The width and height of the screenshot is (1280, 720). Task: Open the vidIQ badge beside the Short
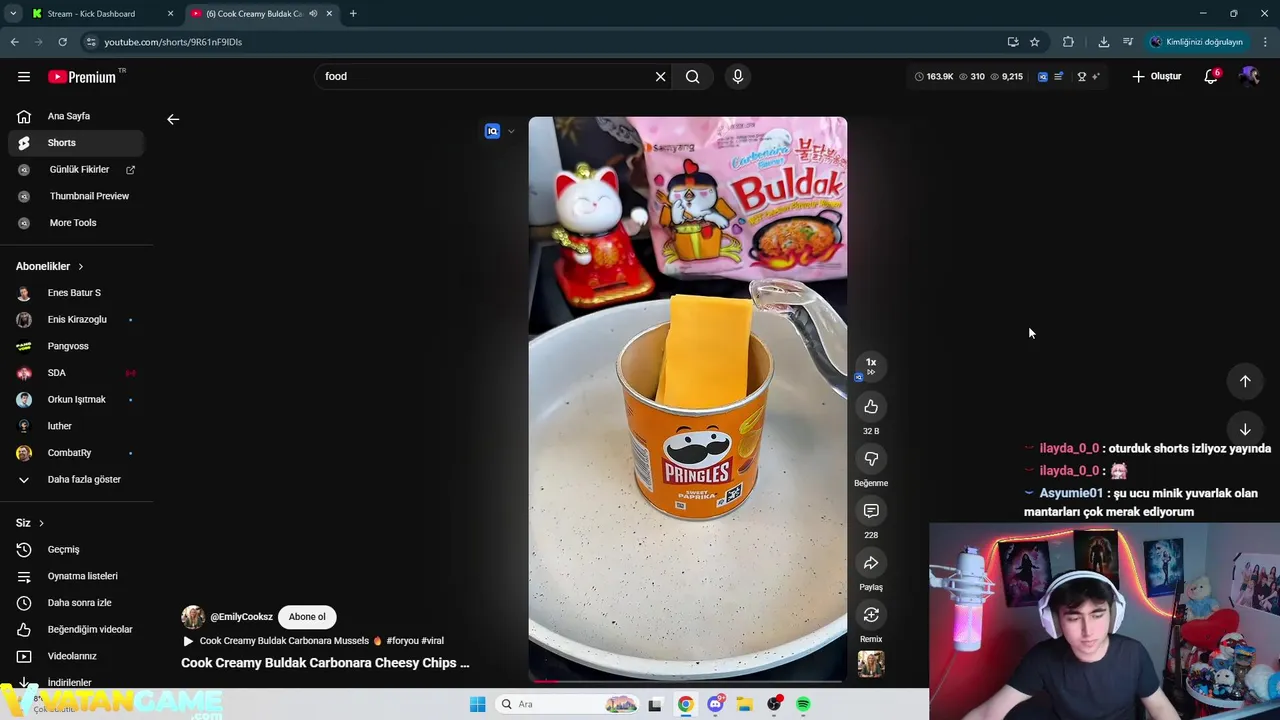coord(492,131)
